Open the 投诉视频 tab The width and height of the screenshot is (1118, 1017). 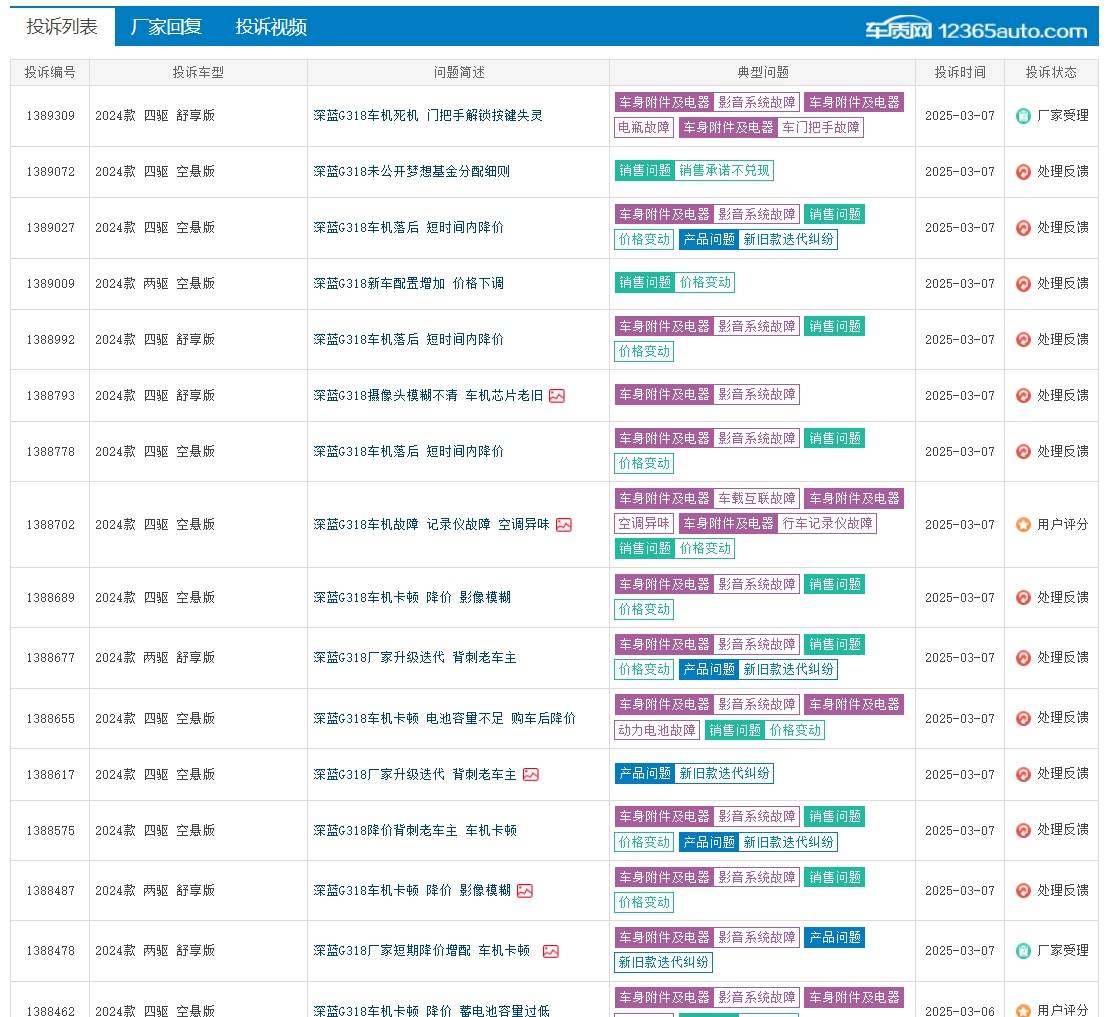coord(271,27)
